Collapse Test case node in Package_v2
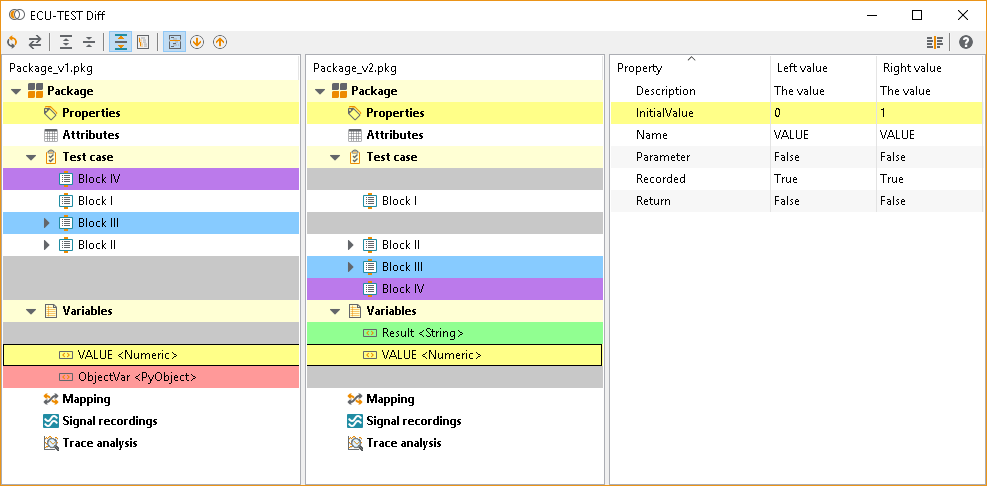The width and height of the screenshot is (987, 486). click(335, 157)
